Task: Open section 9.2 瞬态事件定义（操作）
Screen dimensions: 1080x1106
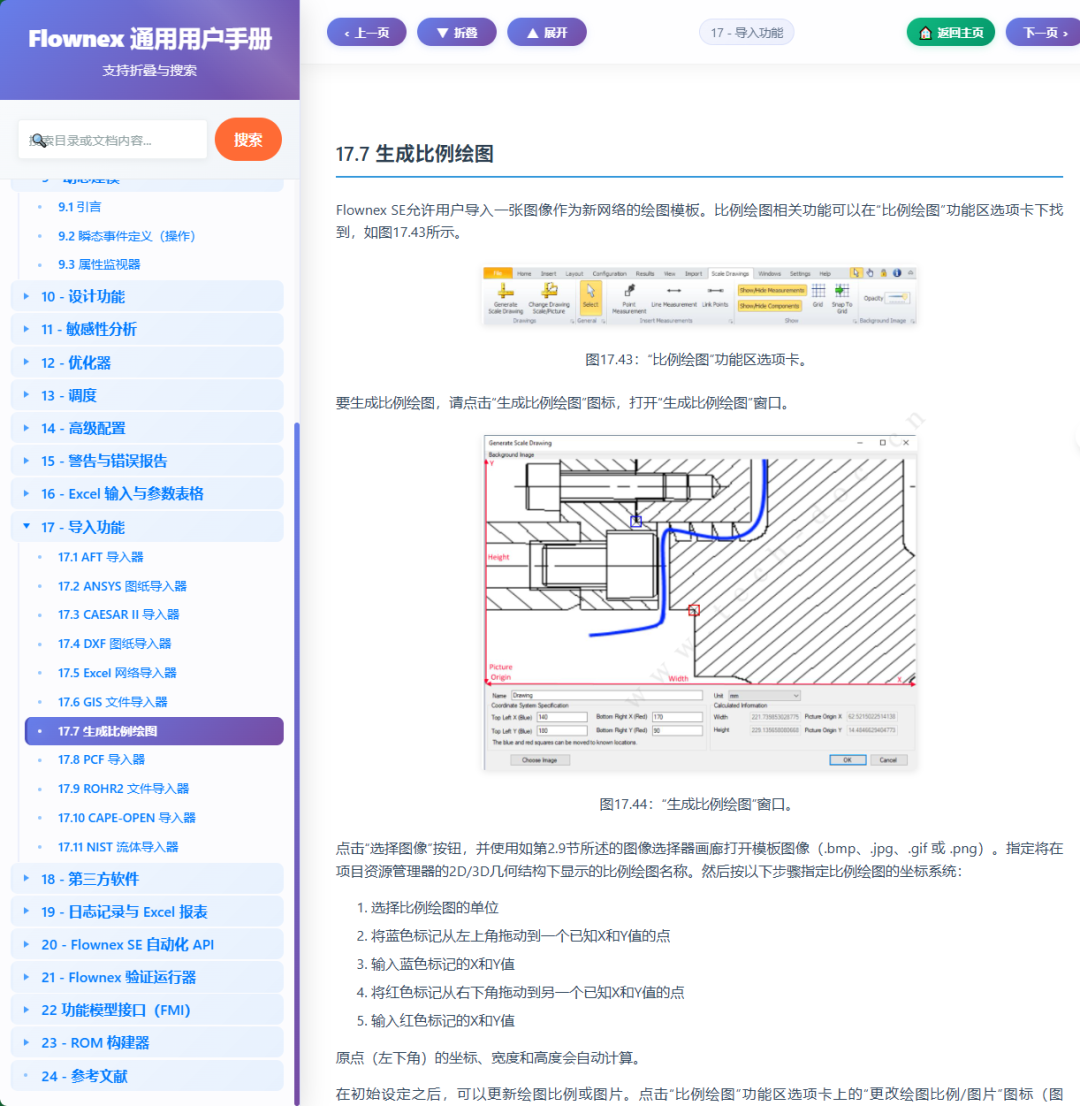Action: pos(126,236)
